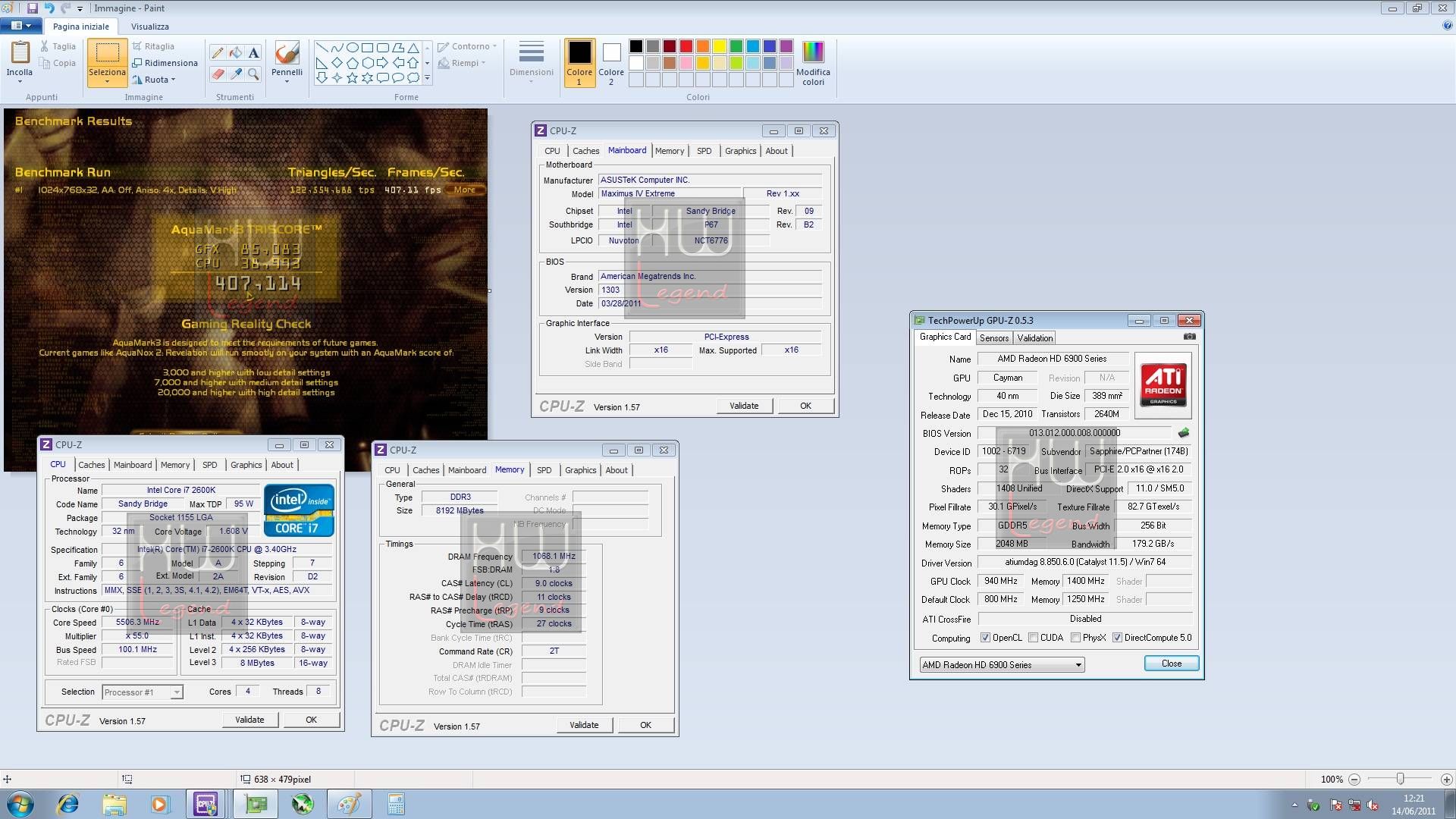
Task: Choose the Pennelli brush icon
Action: pyautogui.click(x=287, y=53)
